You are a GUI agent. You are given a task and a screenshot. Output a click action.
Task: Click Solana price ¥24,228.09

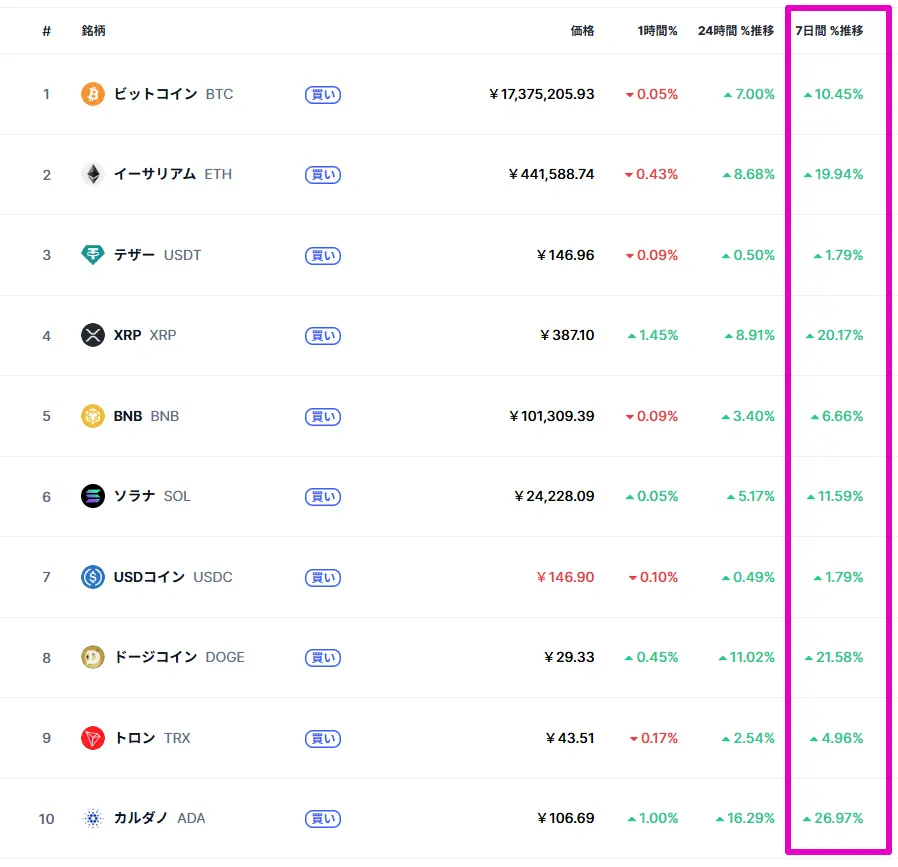[x=554, y=496]
